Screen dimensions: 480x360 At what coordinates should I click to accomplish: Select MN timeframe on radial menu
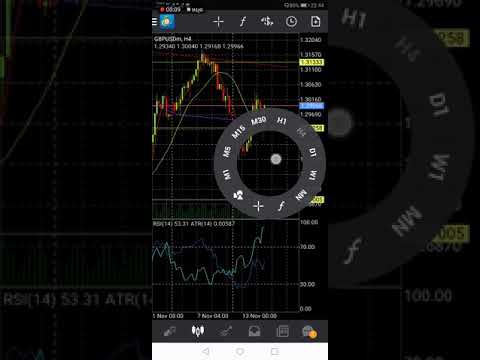click(301, 195)
